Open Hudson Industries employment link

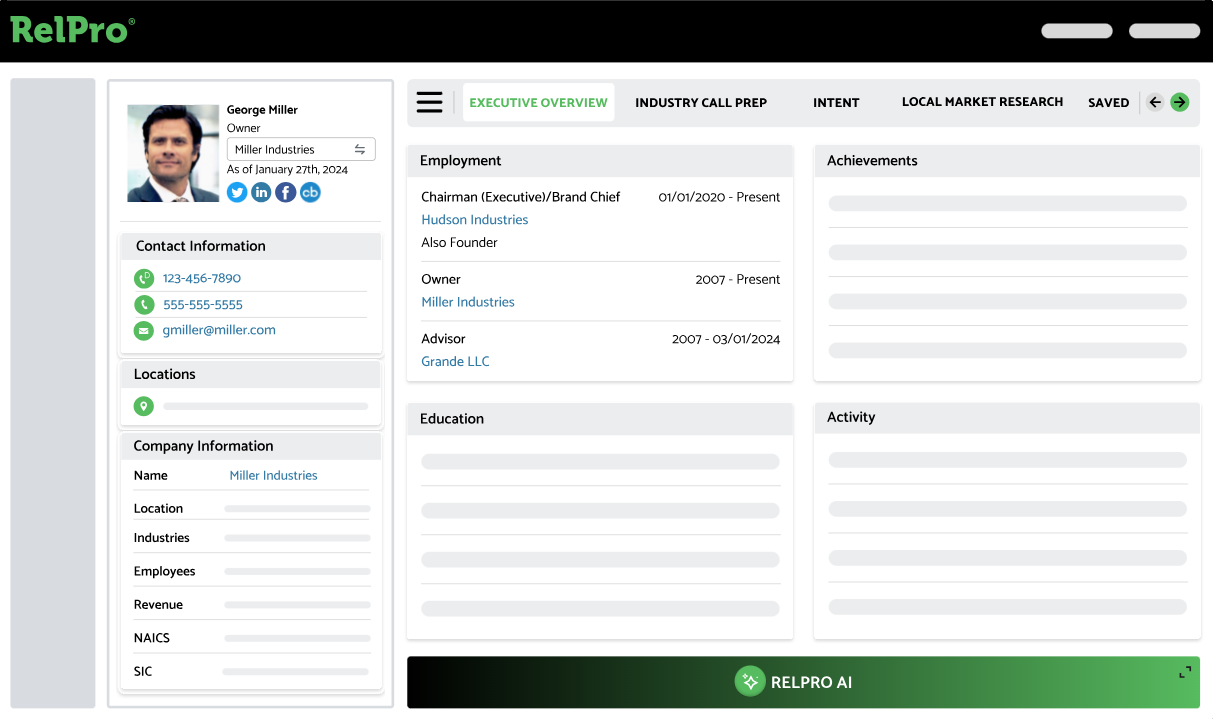pos(474,220)
